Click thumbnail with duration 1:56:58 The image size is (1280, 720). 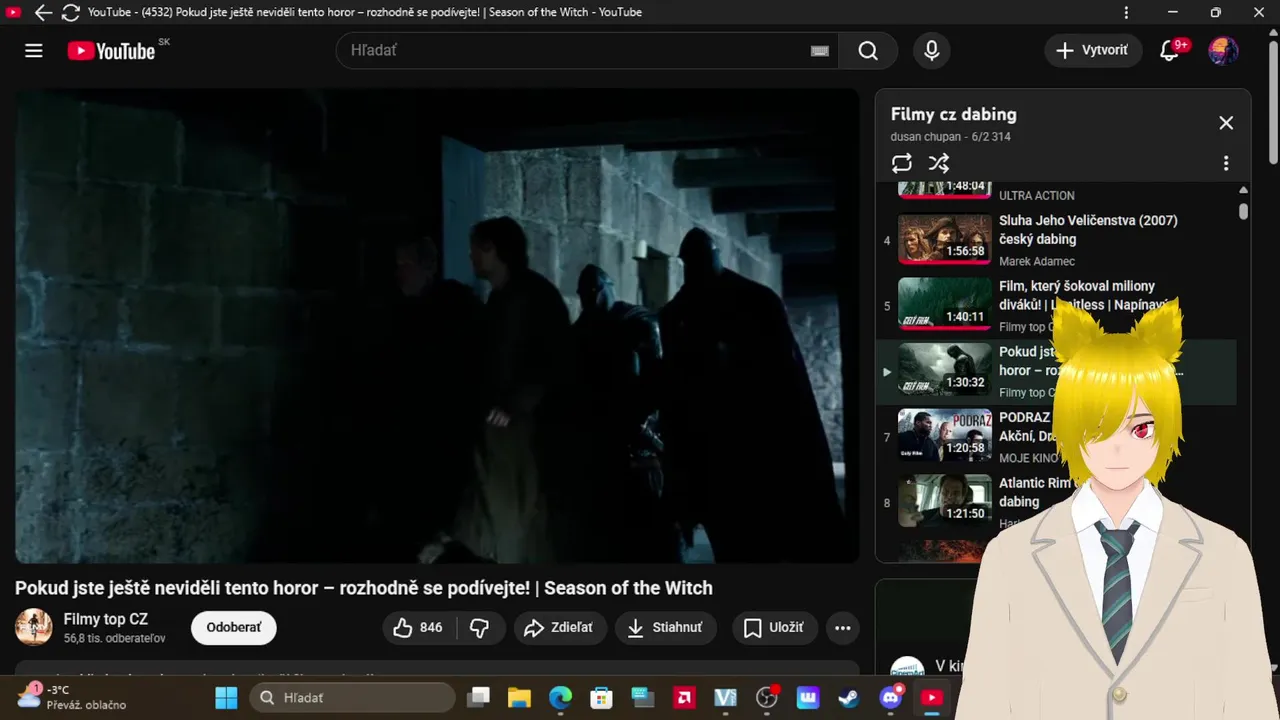pos(945,239)
